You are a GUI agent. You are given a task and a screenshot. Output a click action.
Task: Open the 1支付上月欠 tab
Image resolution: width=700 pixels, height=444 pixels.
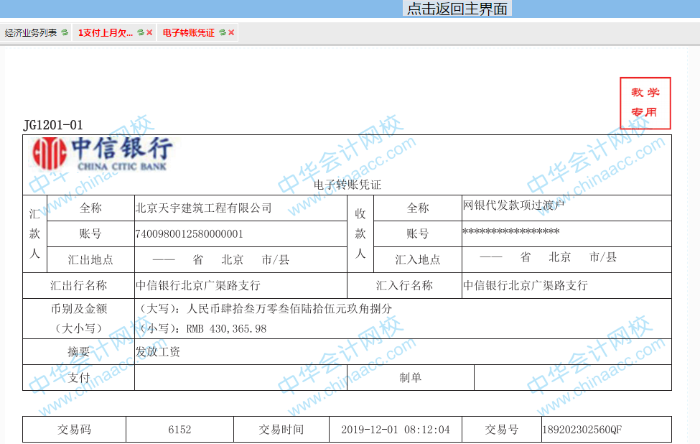[x=104, y=33]
